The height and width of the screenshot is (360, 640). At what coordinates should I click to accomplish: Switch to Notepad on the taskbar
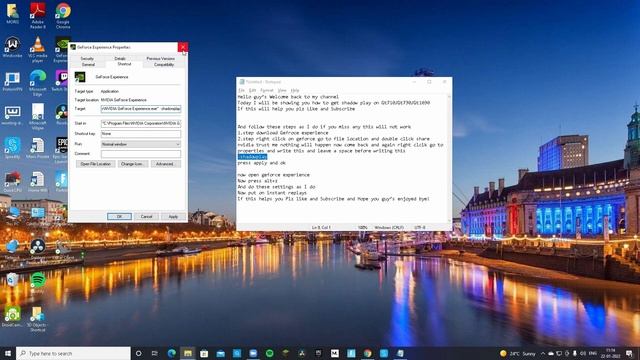[400, 353]
